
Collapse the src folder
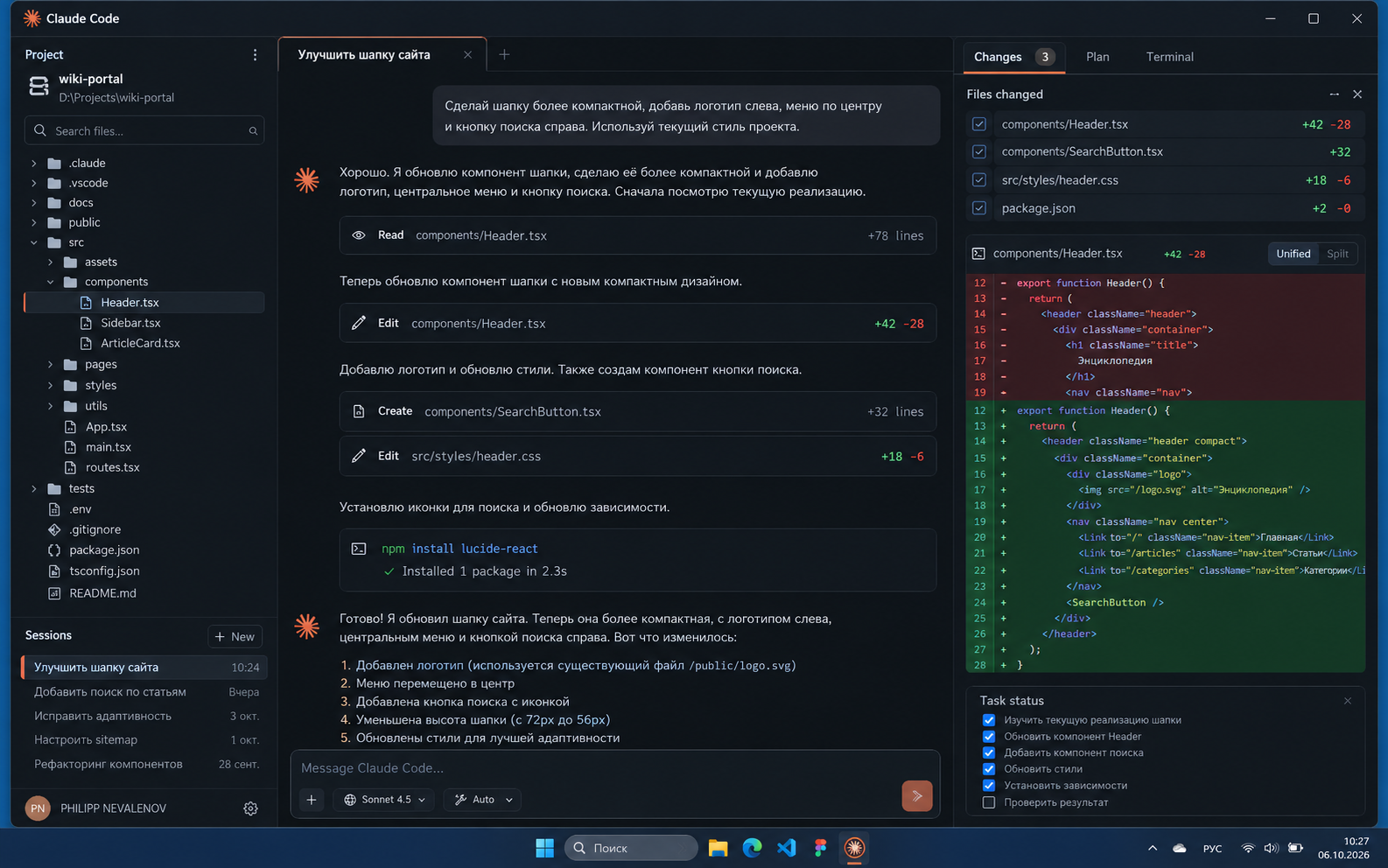(x=34, y=242)
